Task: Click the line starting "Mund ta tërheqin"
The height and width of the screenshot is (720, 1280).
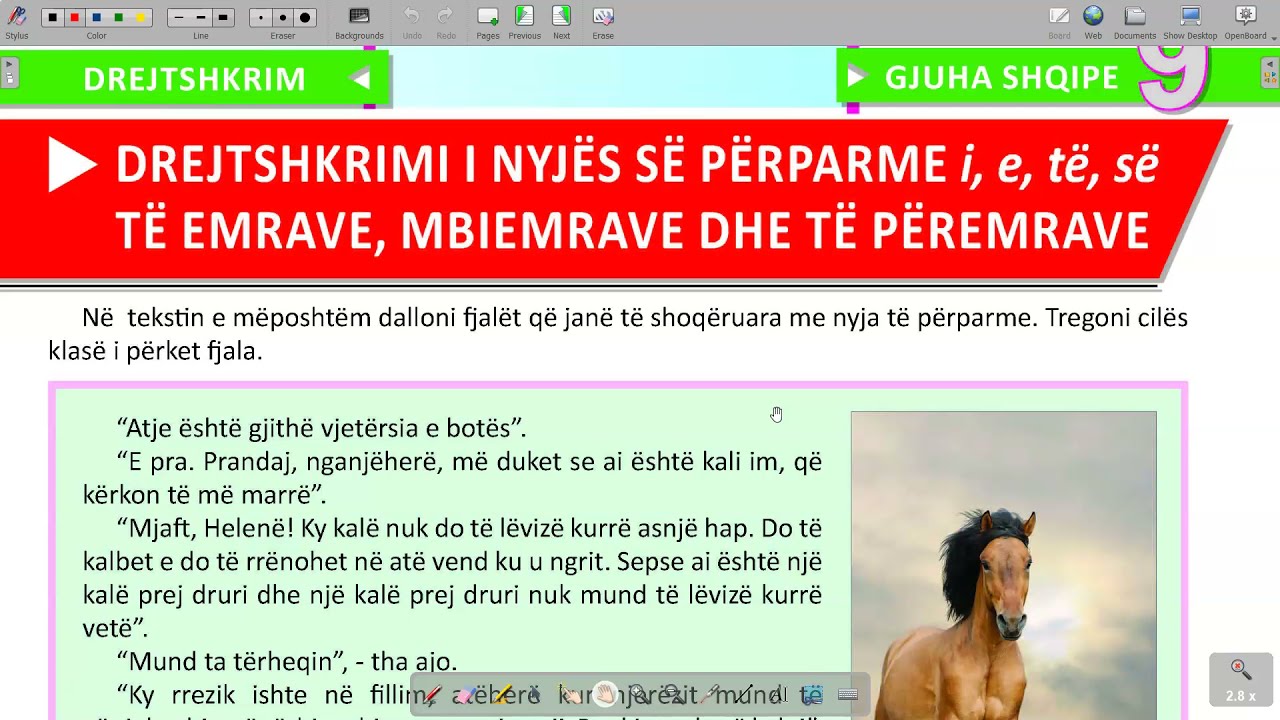Action: (x=287, y=661)
